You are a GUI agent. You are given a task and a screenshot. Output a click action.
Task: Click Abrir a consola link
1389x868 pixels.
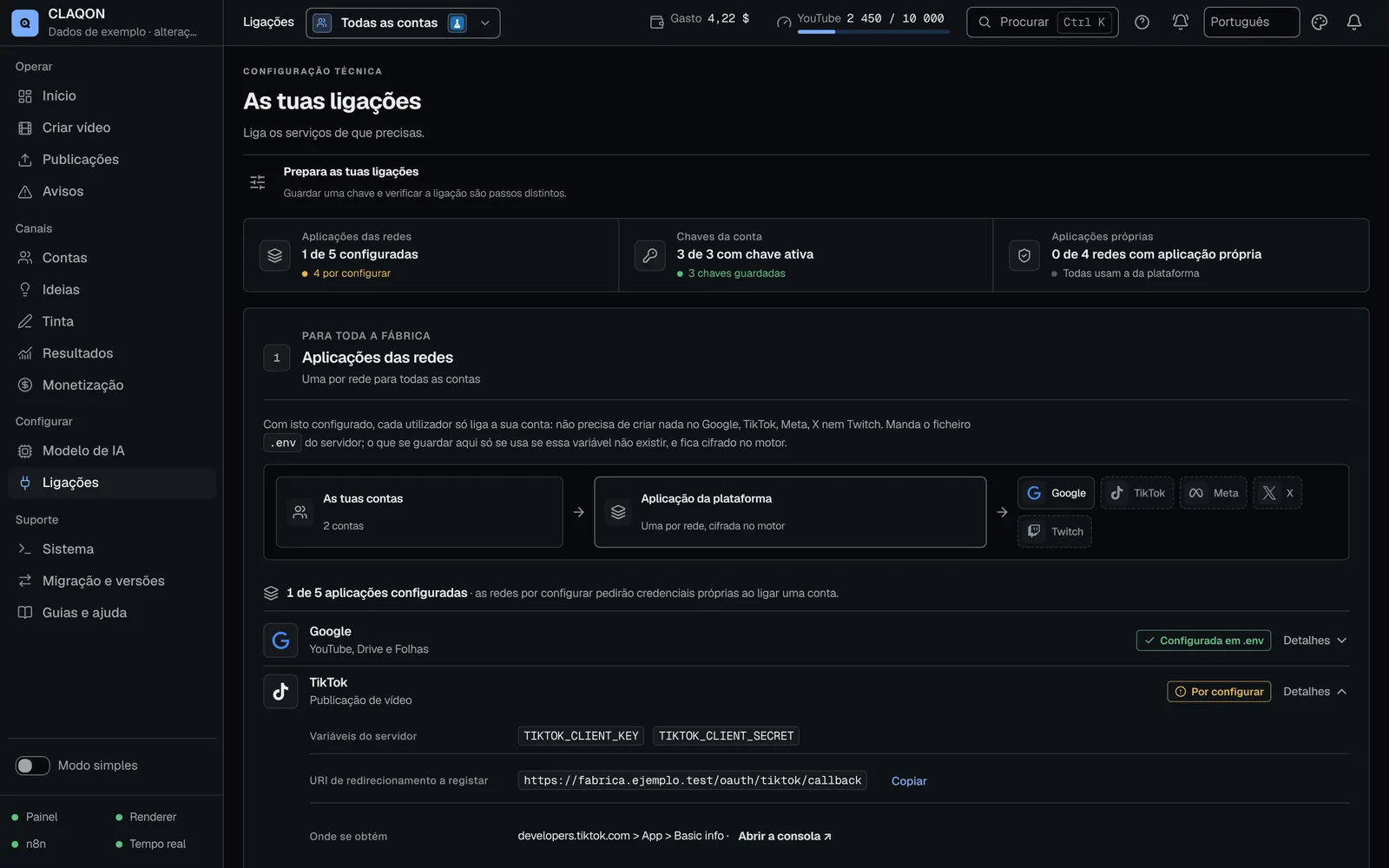click(785, 836)
